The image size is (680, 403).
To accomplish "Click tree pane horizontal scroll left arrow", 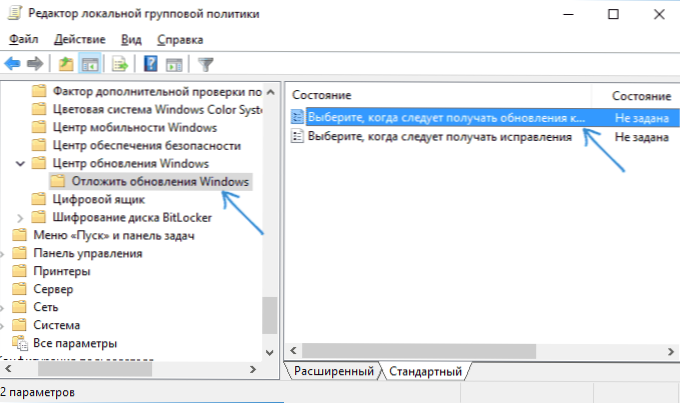I will coord(8,369).
